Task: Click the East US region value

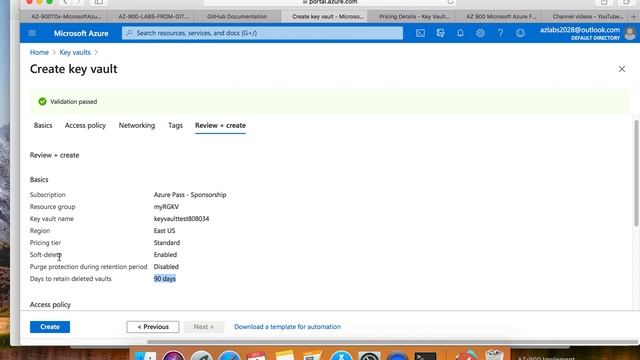Action: point(164,231)
